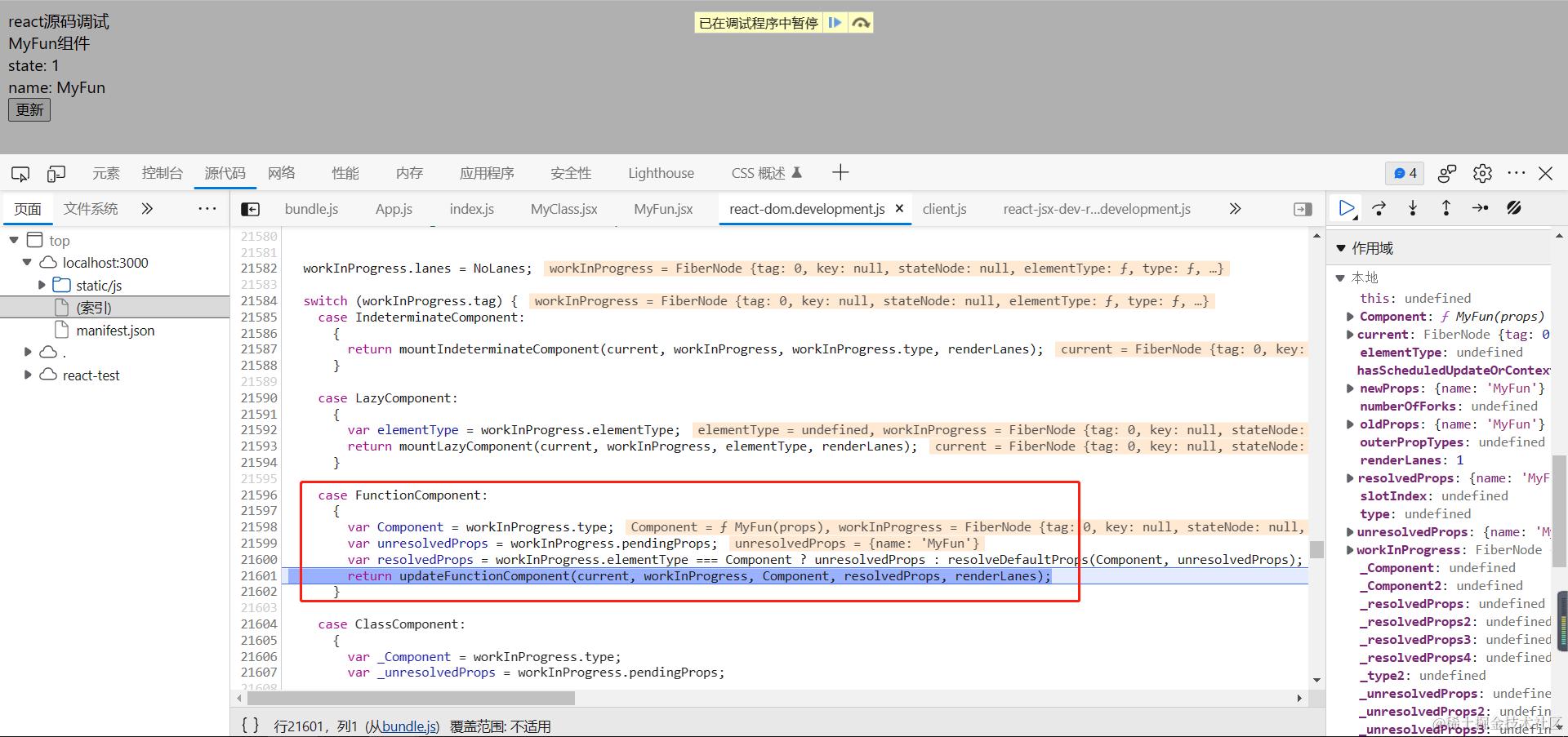
Task: Open the 应用程序 panel tab
Action: tap(487, 173)
